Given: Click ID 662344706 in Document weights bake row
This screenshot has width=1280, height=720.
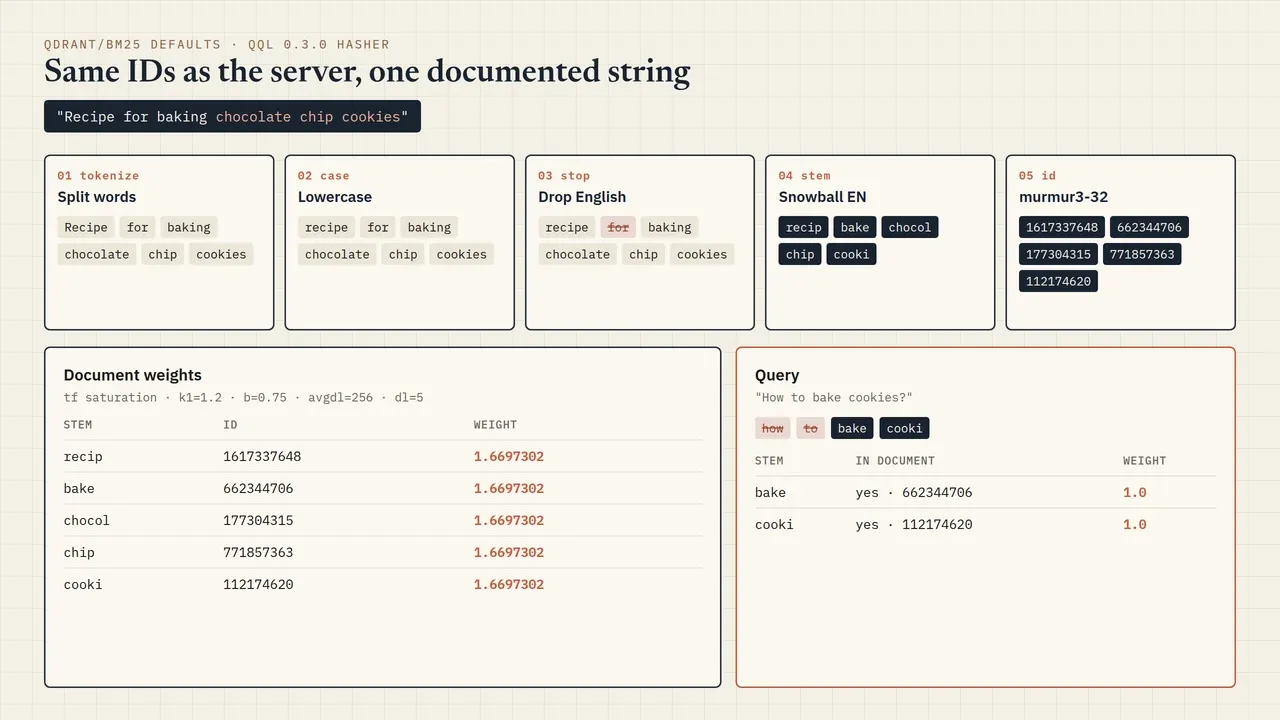Looking at the screenshot, I should (258, 488).
